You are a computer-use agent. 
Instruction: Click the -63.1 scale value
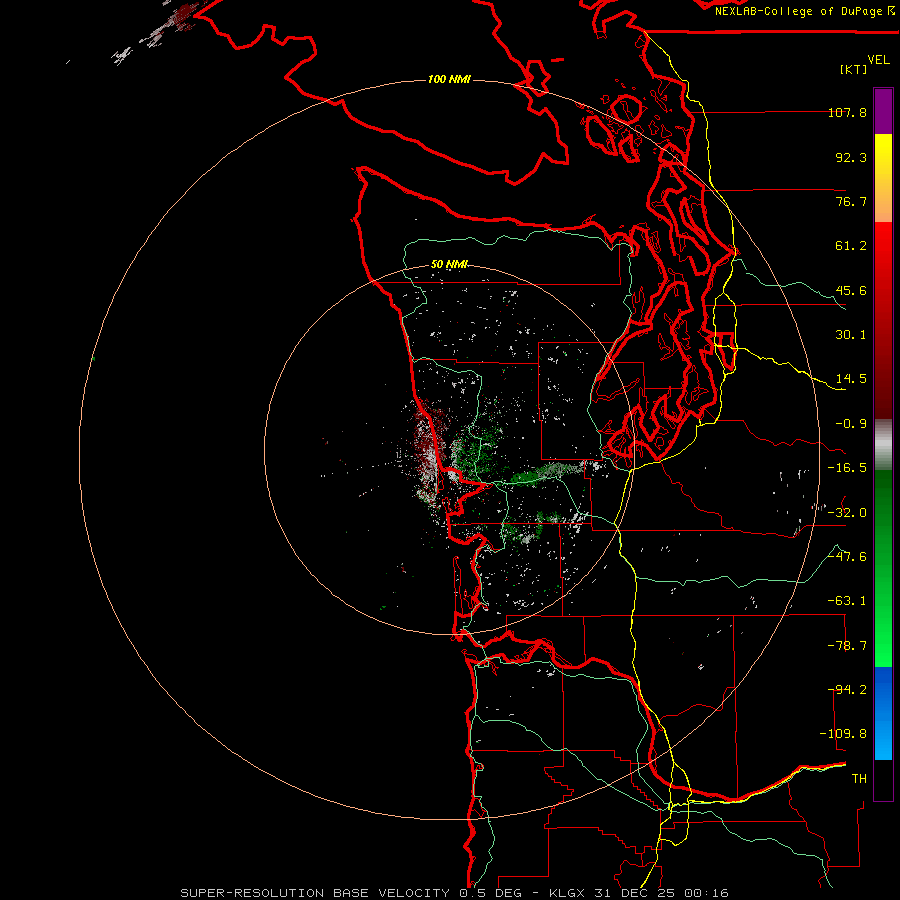(847, 601)
